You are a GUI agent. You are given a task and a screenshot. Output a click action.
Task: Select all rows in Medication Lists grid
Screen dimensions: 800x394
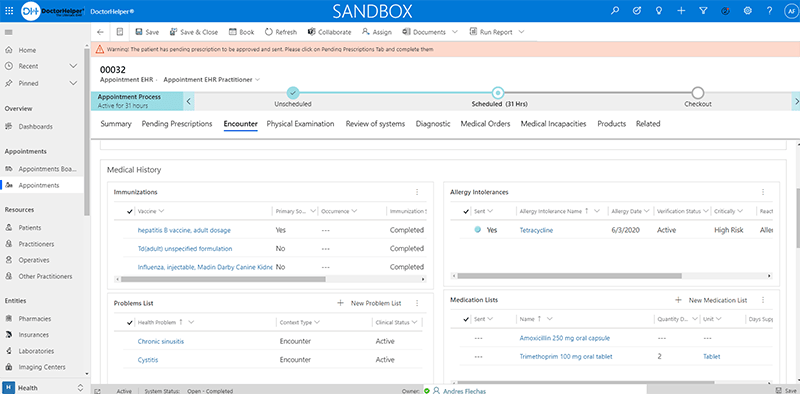click(x=466, y=319)
